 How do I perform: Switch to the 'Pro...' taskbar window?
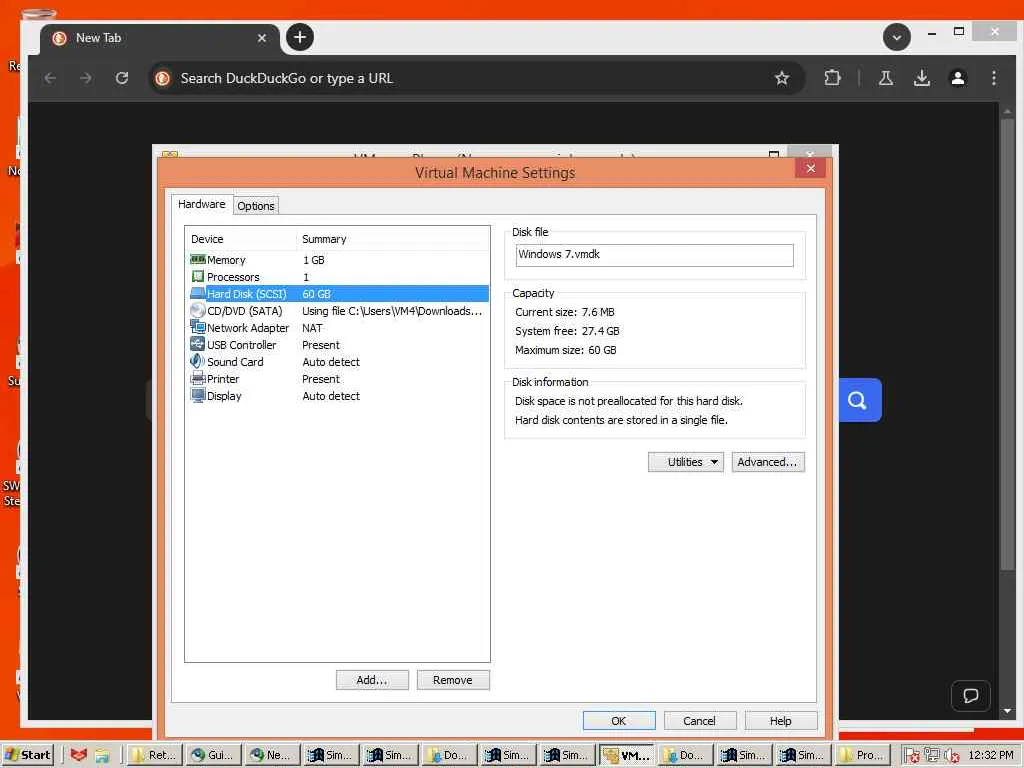(862, 755)
